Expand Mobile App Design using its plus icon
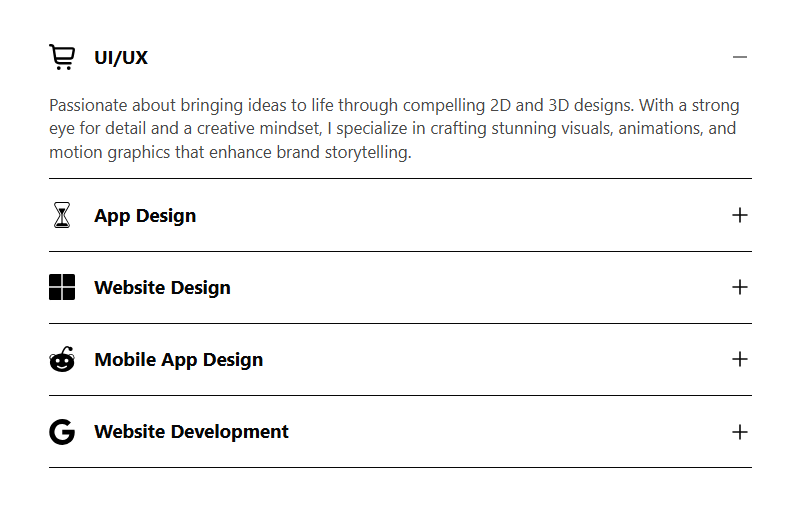800x516 pixels. pyautogui.click(x=740, y=359)
